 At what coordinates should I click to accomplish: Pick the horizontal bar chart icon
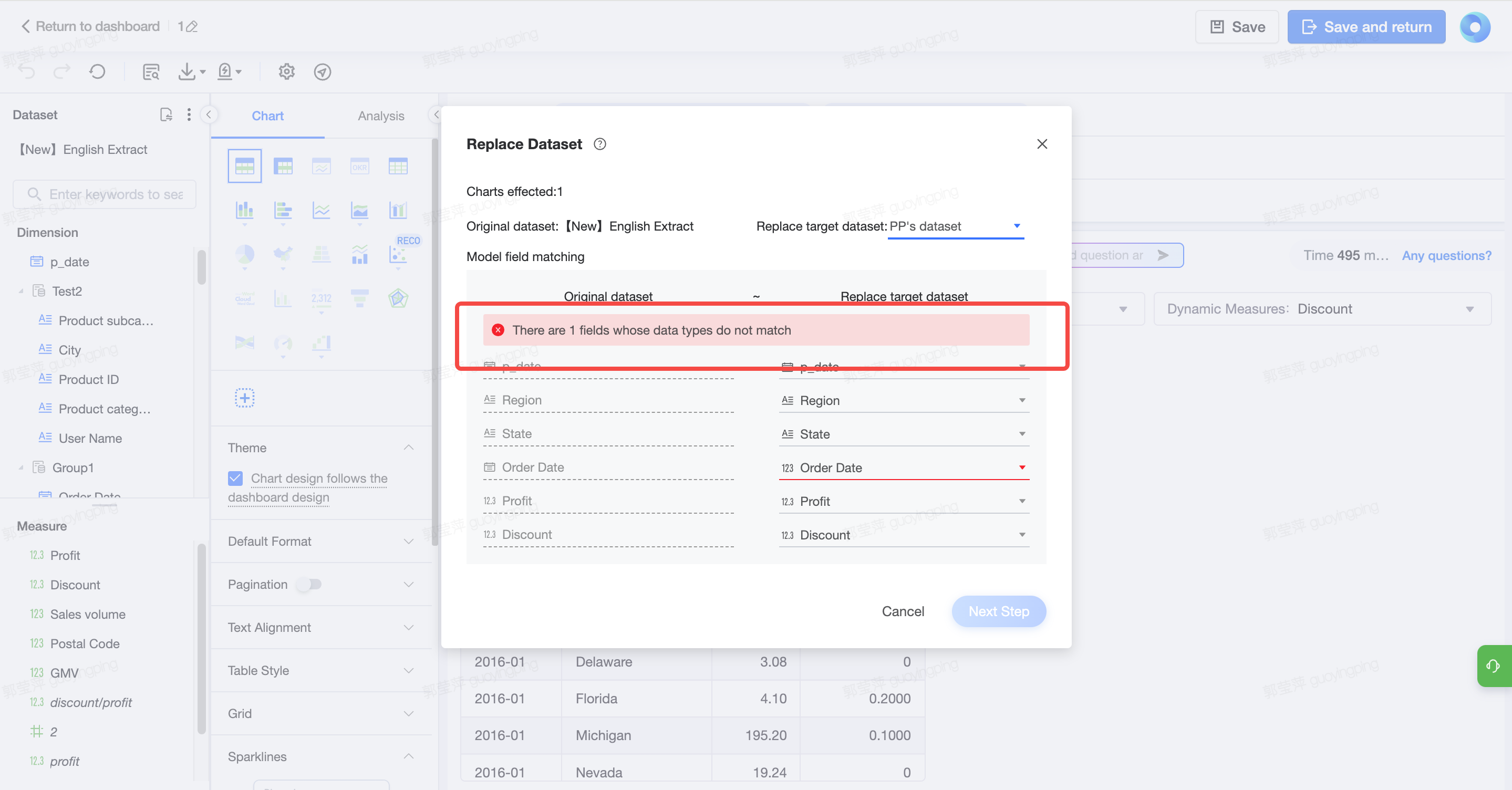[x=283, y=210]
